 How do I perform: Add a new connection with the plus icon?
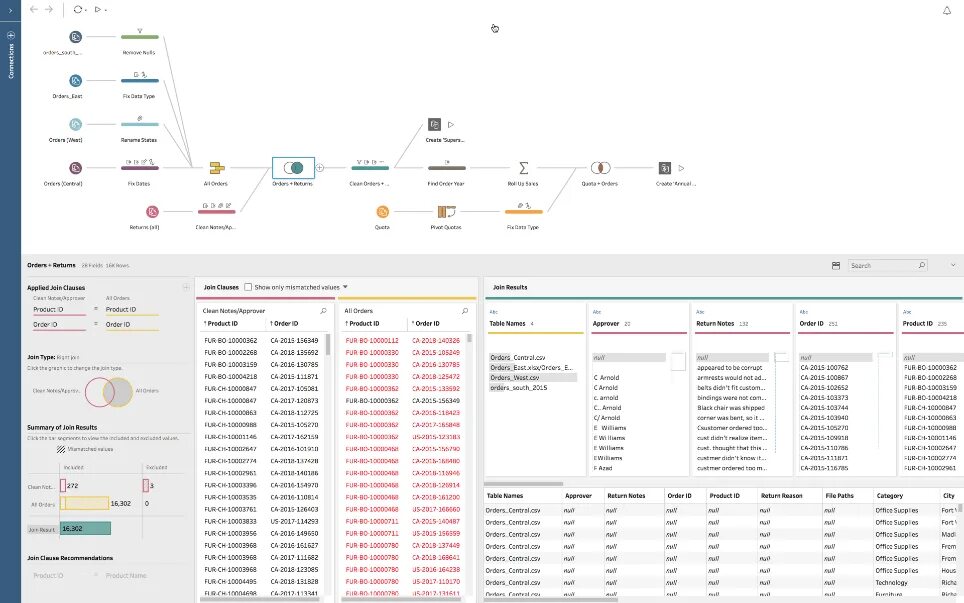pyautogui.click(x=10, y=35)
